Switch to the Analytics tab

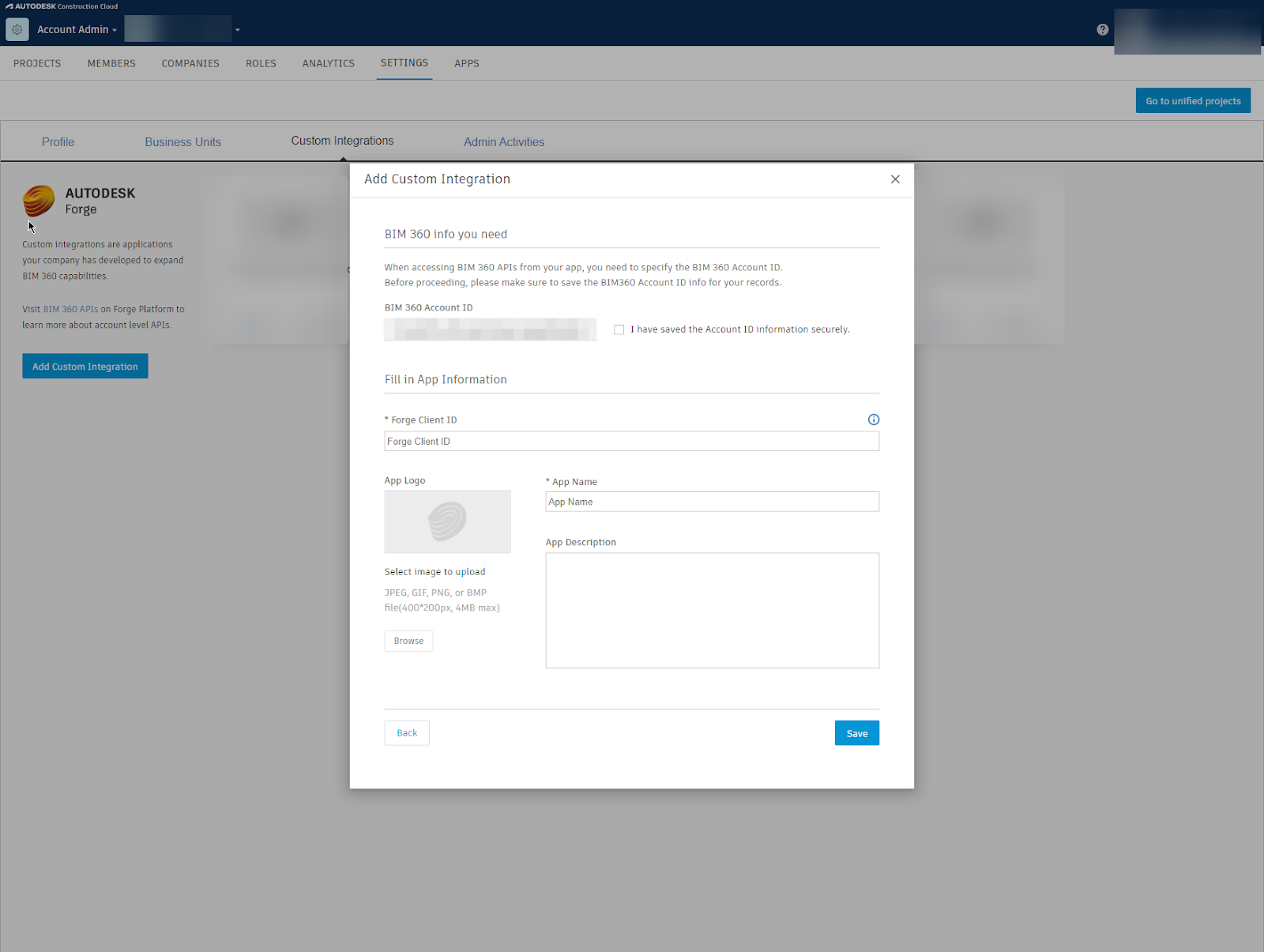pyautogui.click(x=329, y=63)
